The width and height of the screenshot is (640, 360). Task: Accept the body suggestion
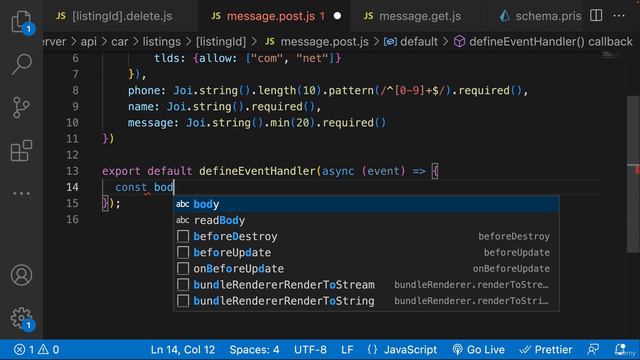366,204
